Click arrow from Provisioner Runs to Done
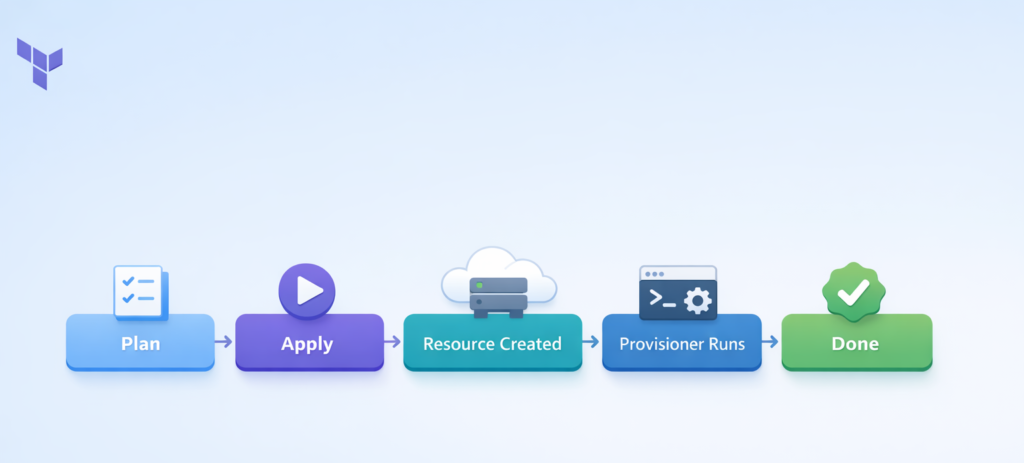Screen dimensions: 1024x463 pos(770,342)
